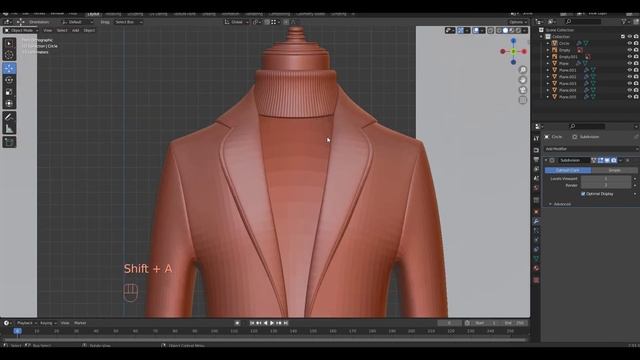Switch perspective/orthographic grid icon
This screenshot has height=360, width=640.
pos(522,100)
